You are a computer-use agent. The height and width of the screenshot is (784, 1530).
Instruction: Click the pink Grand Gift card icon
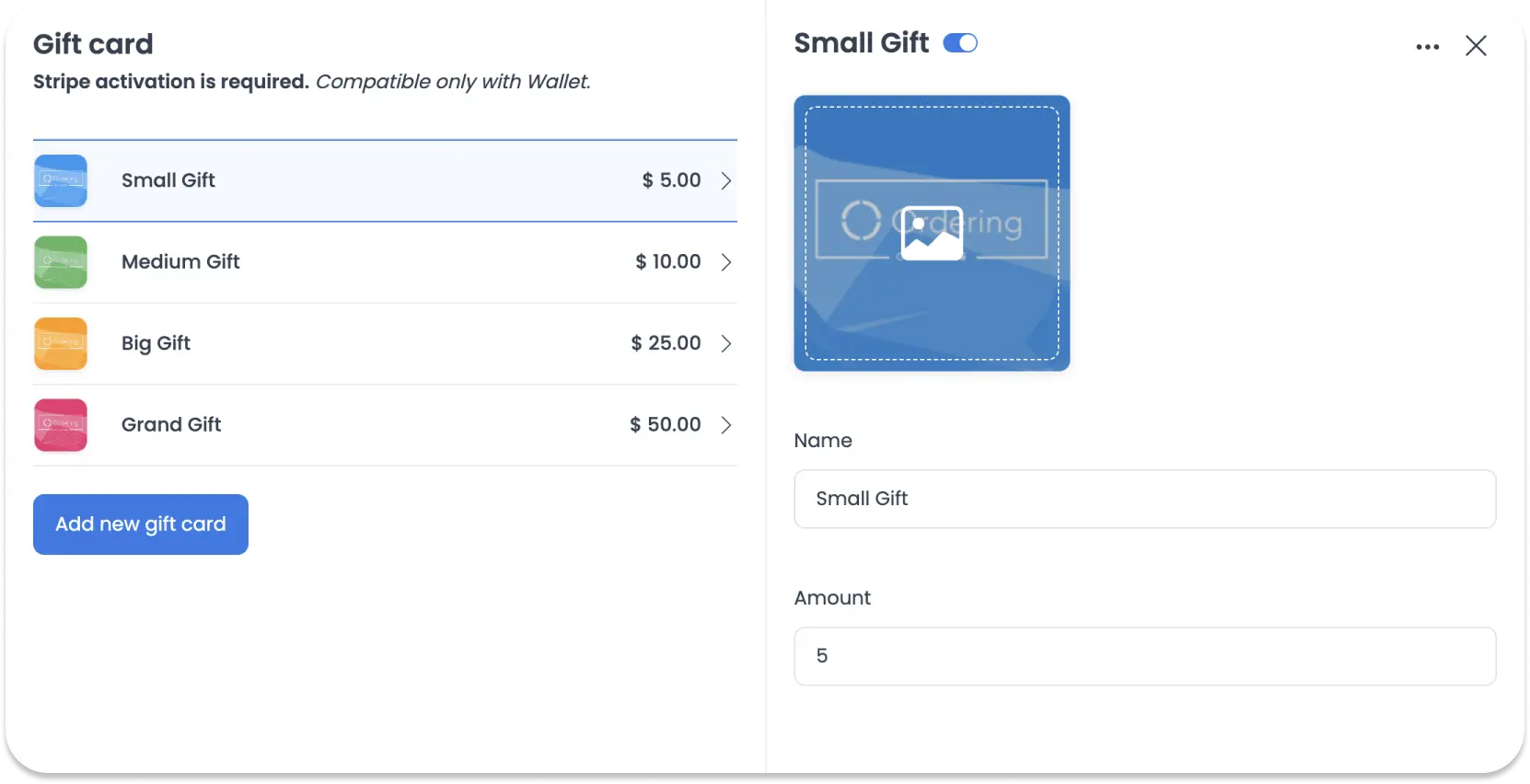(x=61, y=425)
